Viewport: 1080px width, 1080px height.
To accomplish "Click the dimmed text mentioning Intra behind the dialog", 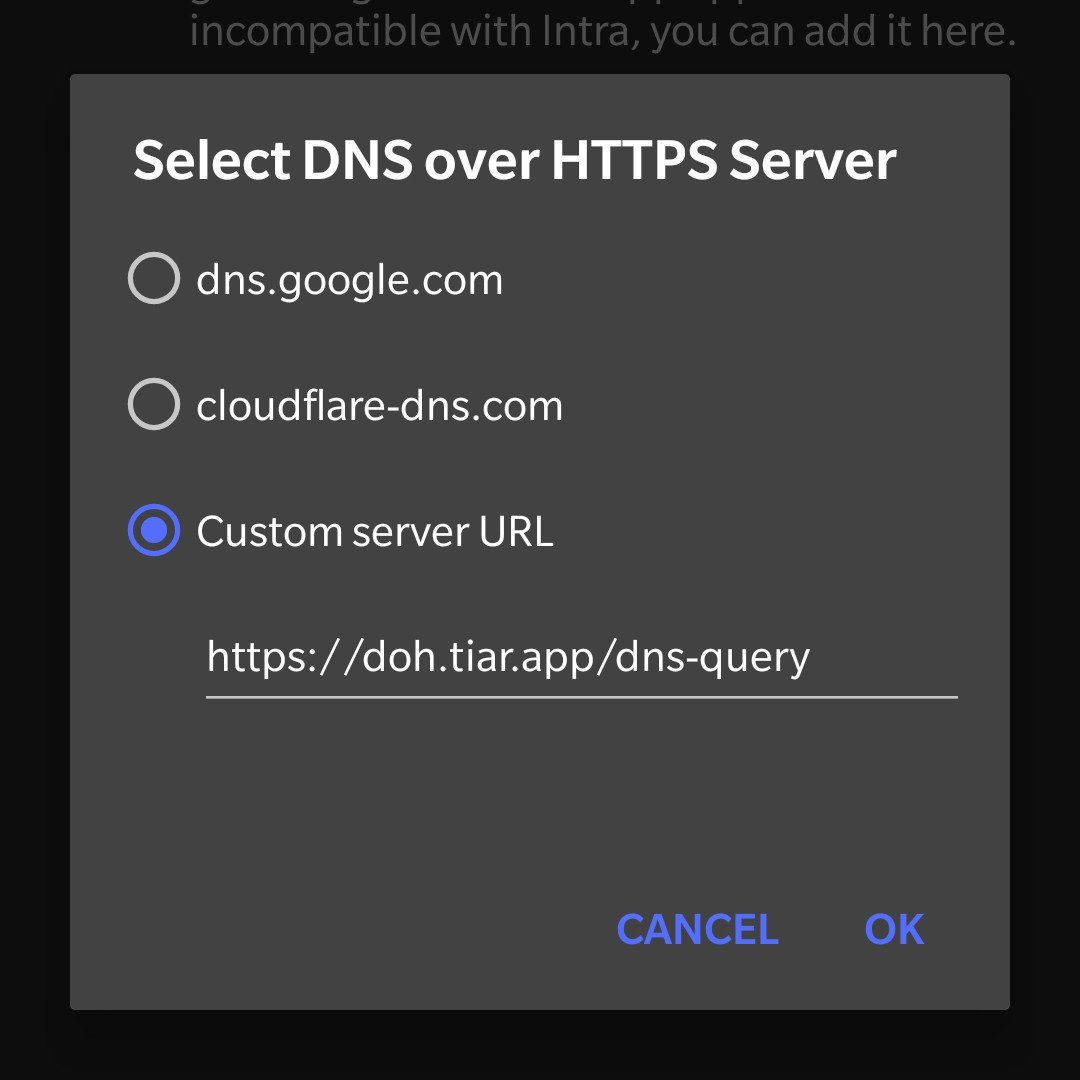I will 602,34.
